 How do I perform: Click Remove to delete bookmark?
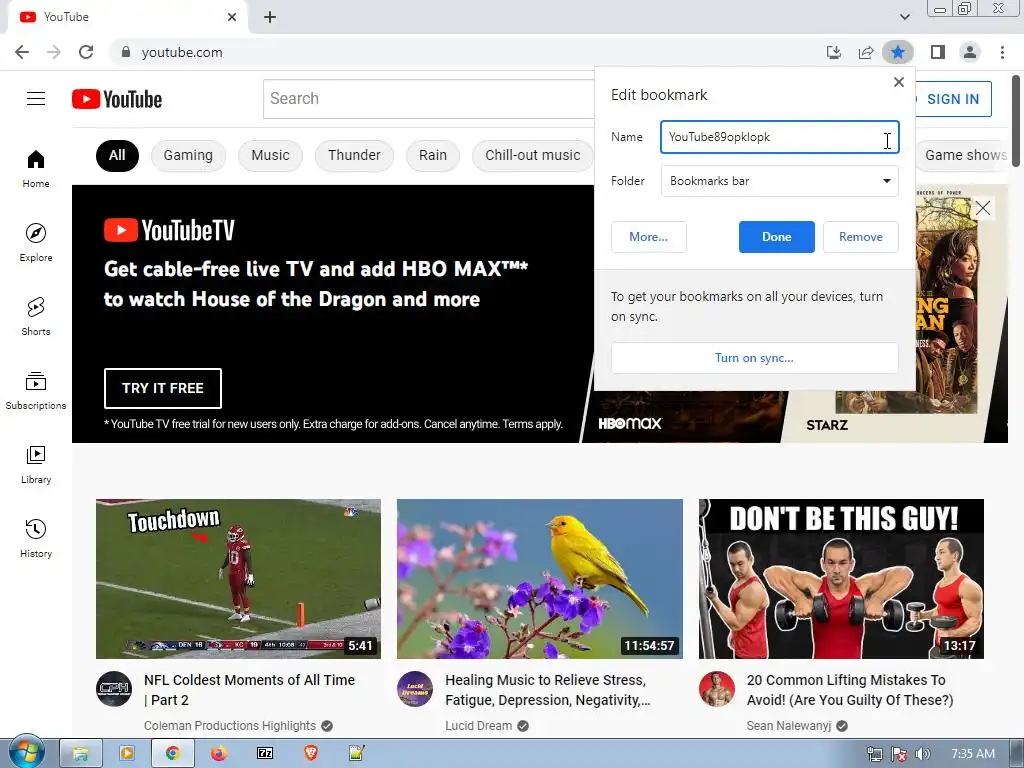click(x=861, y=237)
